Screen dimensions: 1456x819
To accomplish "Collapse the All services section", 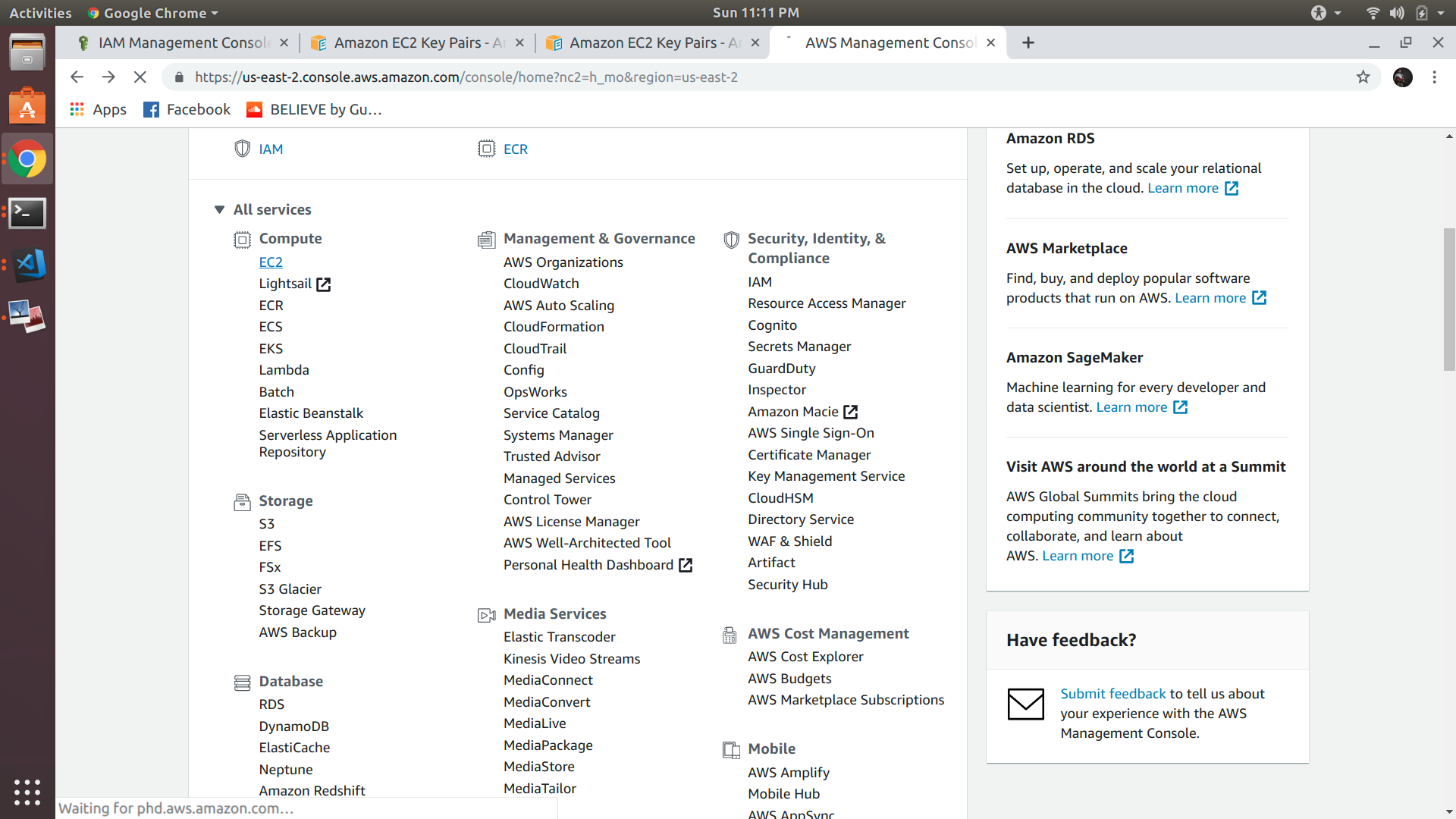I will pos(219,209).
